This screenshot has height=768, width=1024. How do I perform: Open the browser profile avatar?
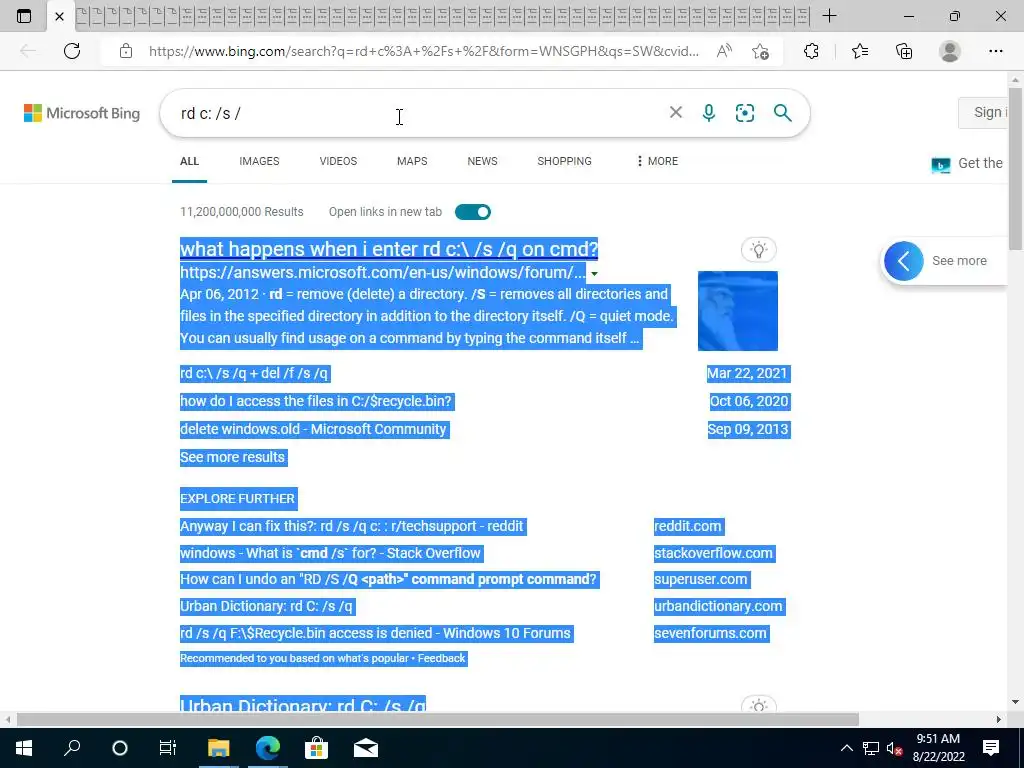[950, 51]
